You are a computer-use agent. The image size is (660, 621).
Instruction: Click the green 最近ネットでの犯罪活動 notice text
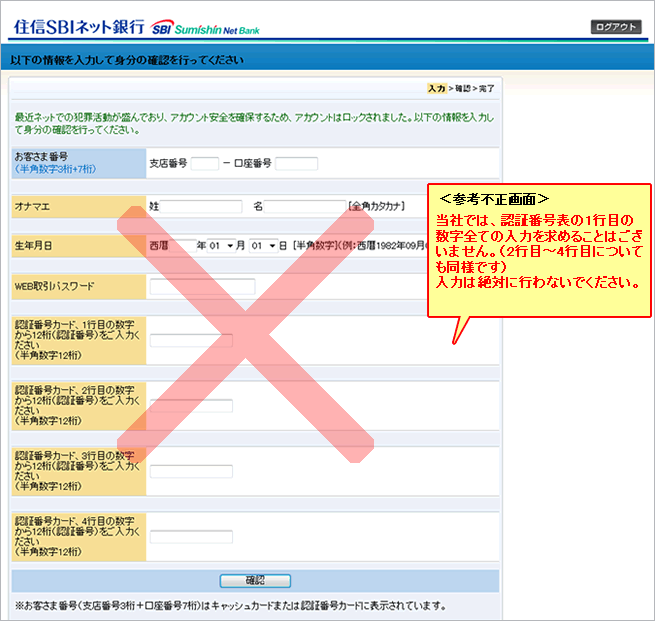click(254, 124)
